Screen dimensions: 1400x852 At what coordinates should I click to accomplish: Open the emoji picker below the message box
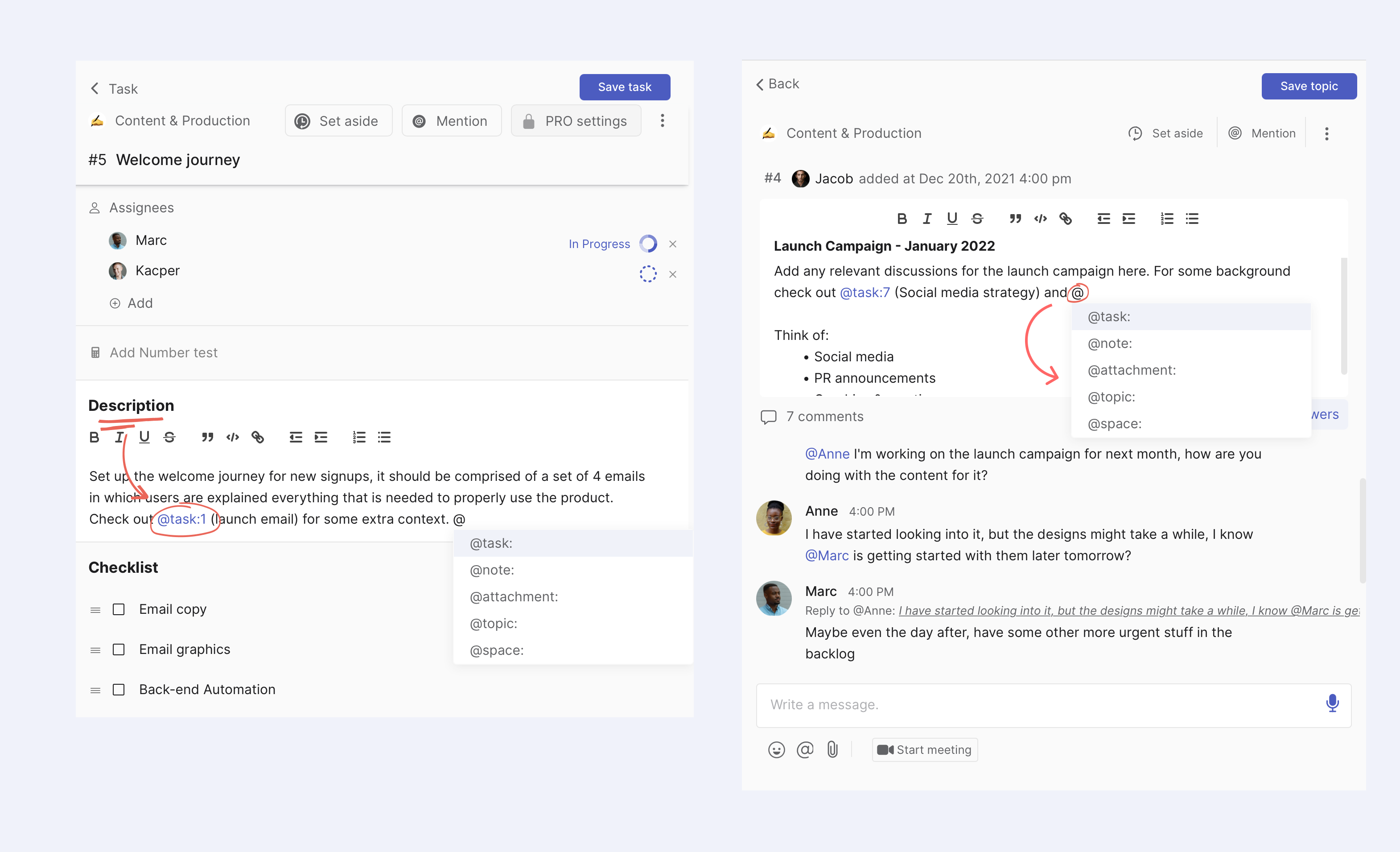776,750
